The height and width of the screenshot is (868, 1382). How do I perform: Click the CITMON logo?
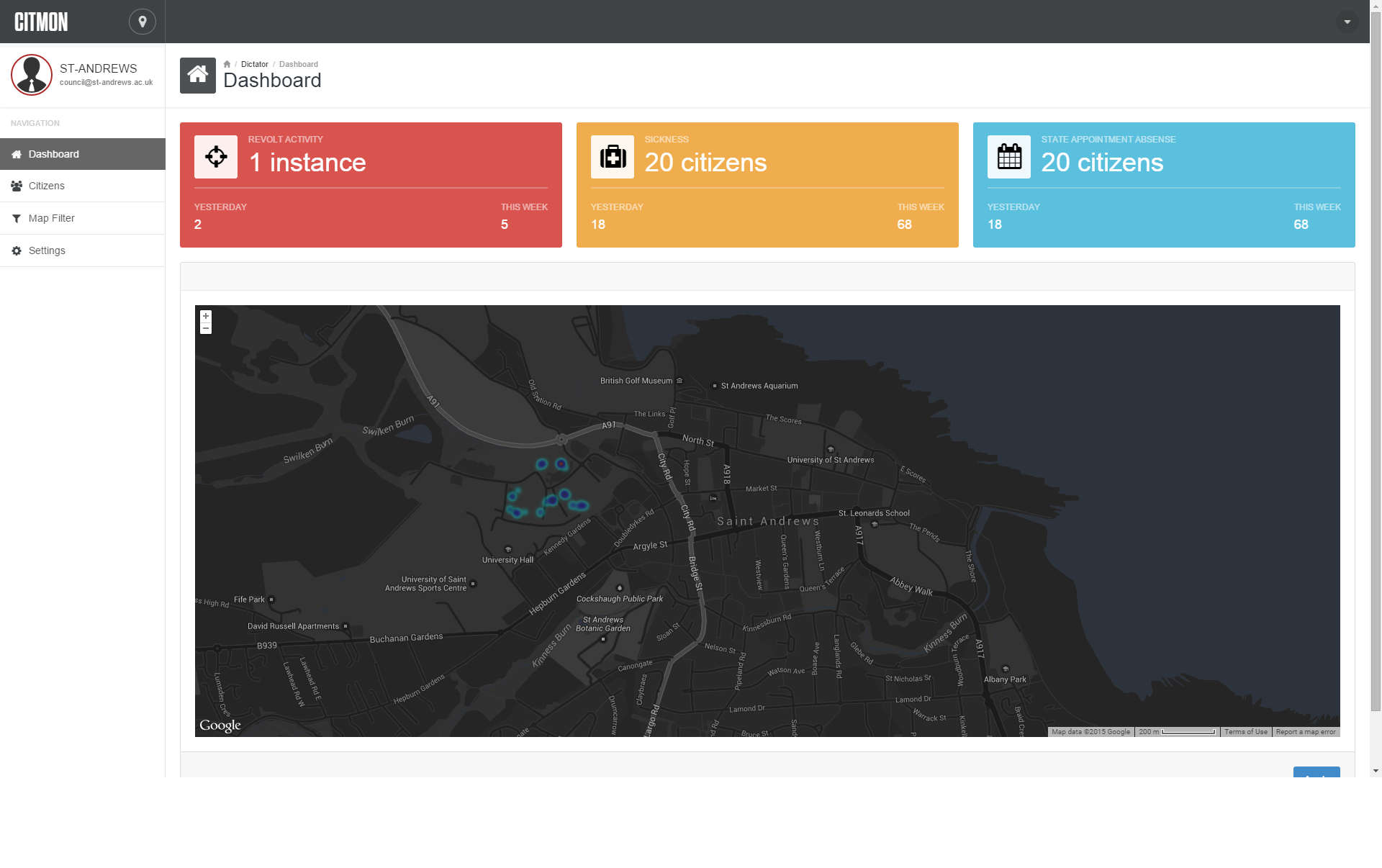point(42,22)
